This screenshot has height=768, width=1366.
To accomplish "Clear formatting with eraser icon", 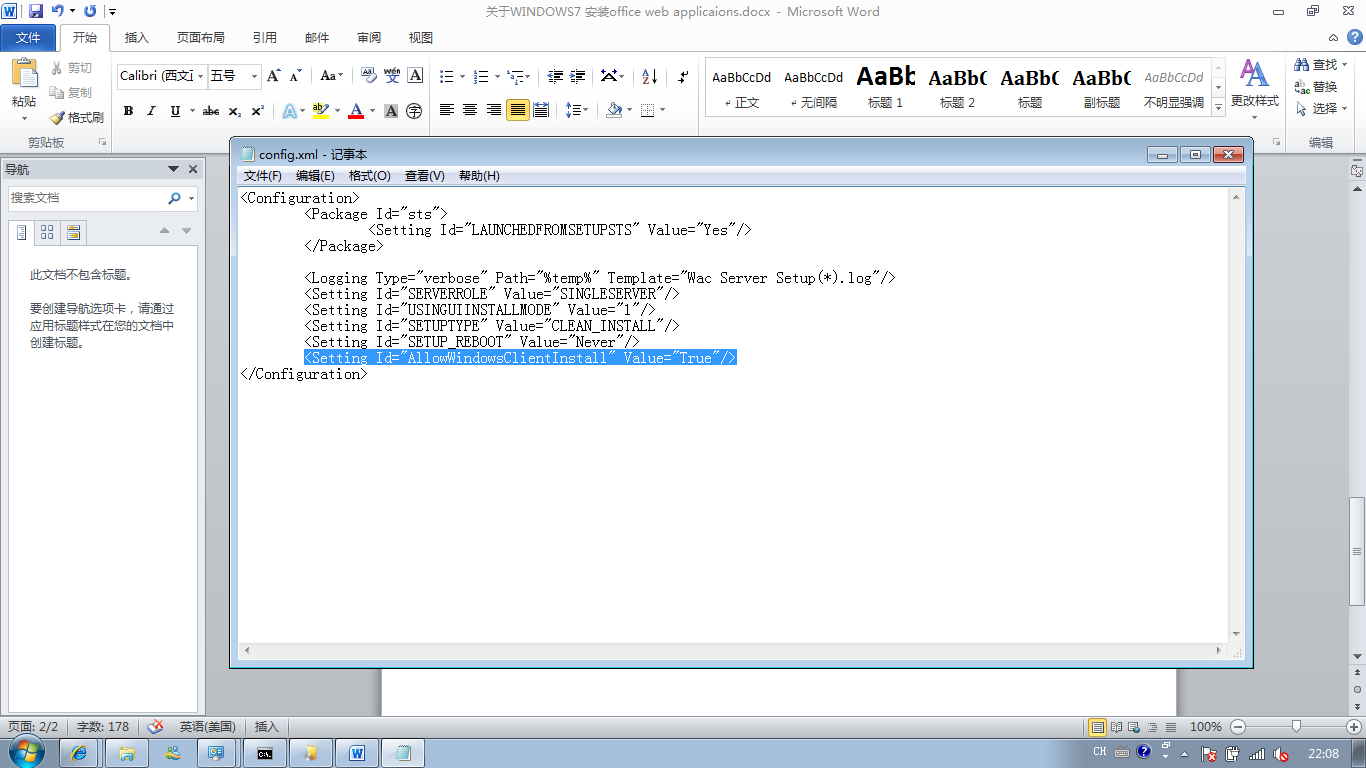I will [x=367, y=76].
